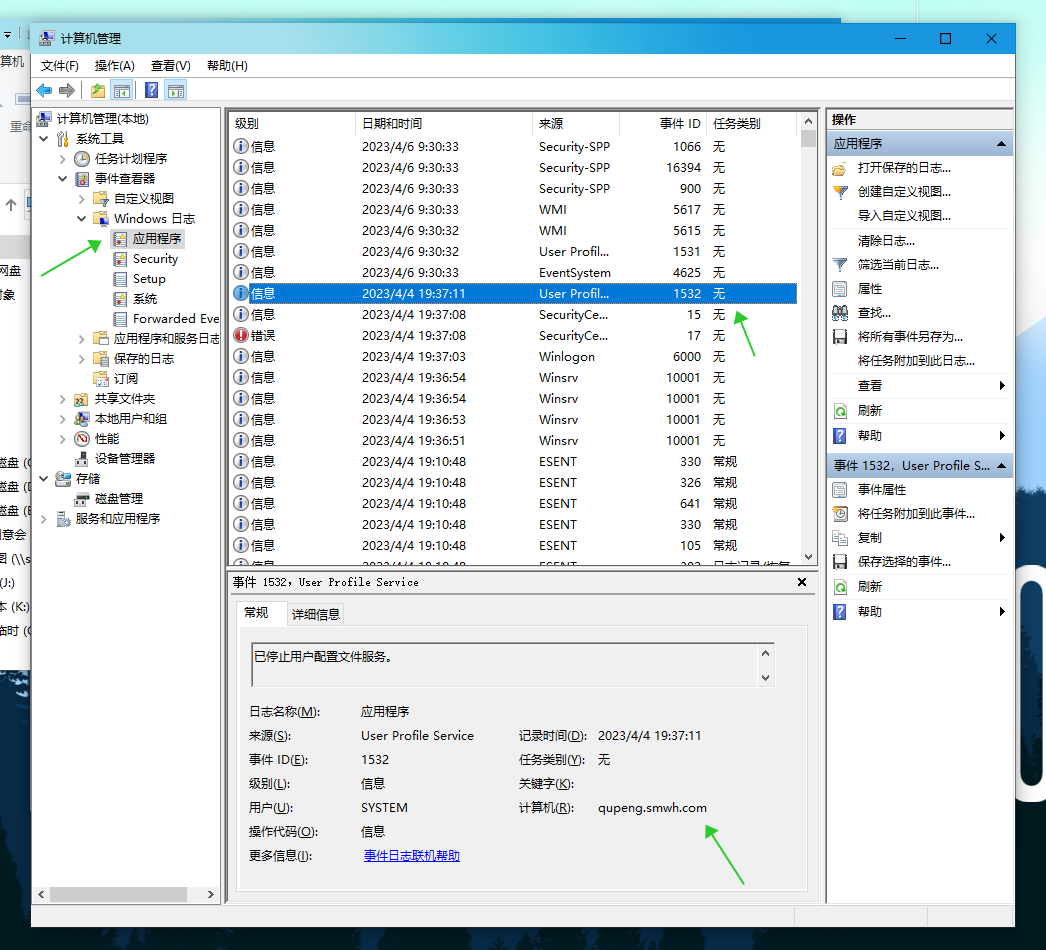Click 保存选择的事件 disk action
The width and height of the screenshot is (1046, 950).
(x=903, y=562)
